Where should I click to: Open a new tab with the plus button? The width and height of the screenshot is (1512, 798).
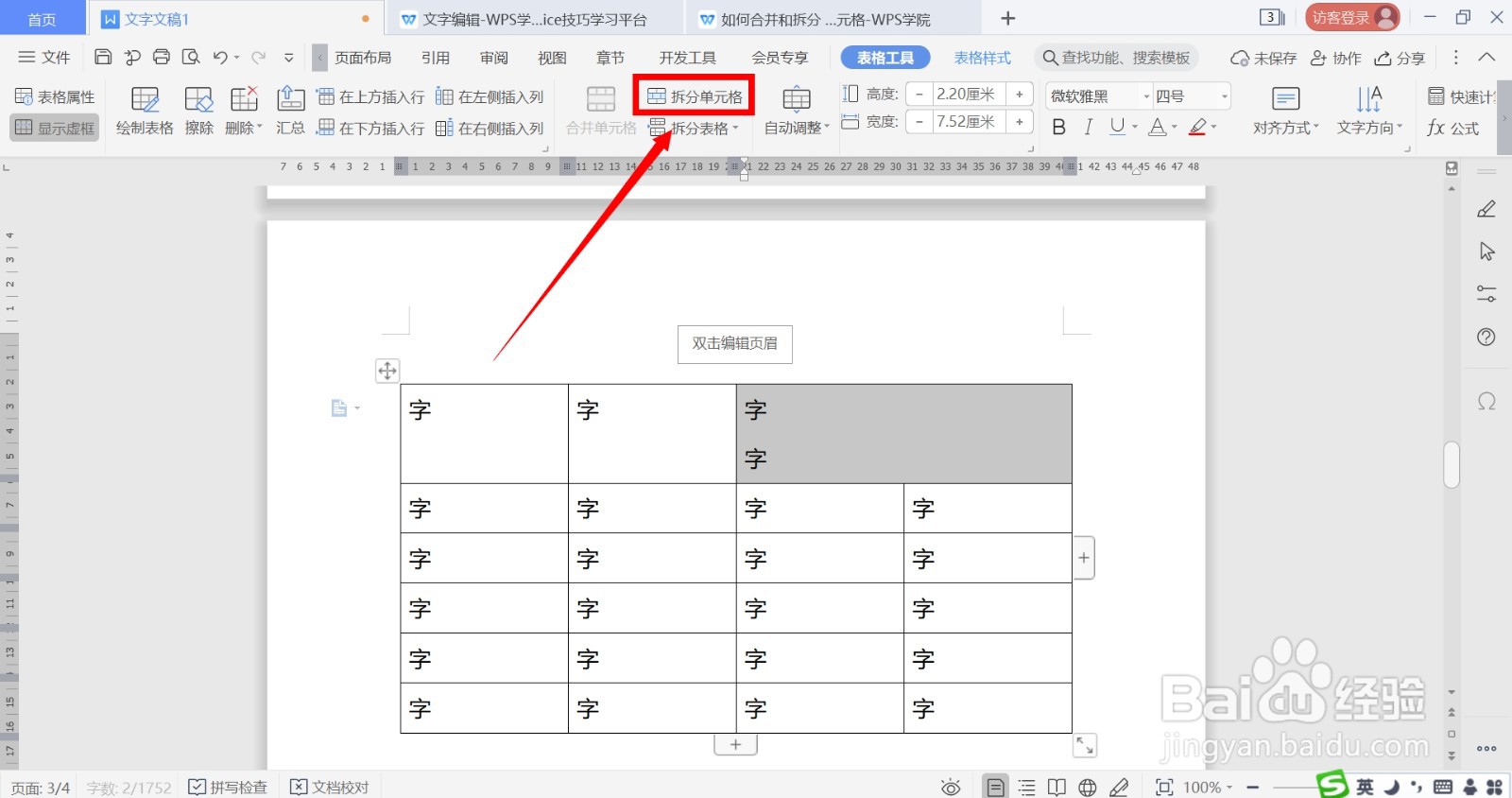(x=1008, y=19)
